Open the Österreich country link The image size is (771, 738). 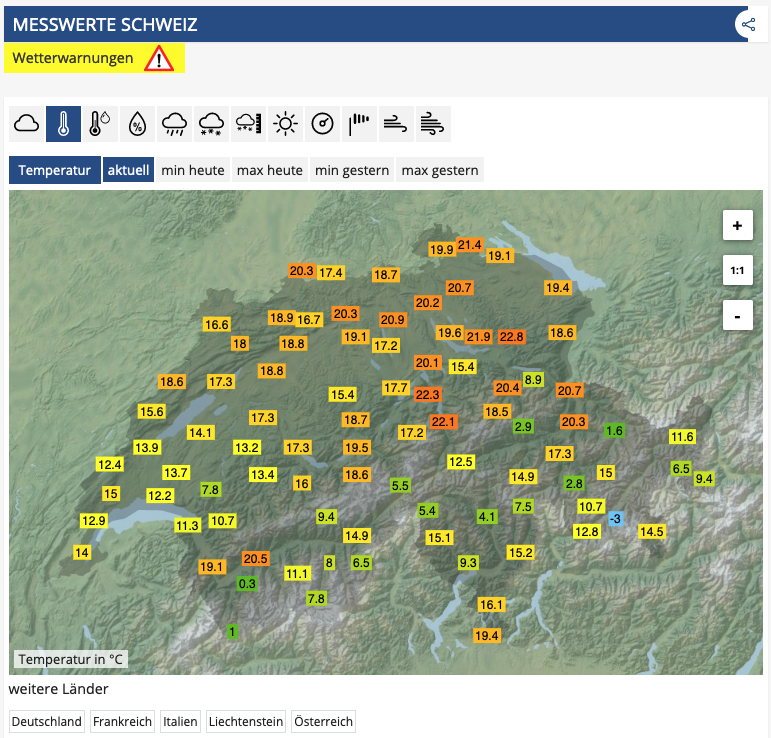(x=323, y=721)
